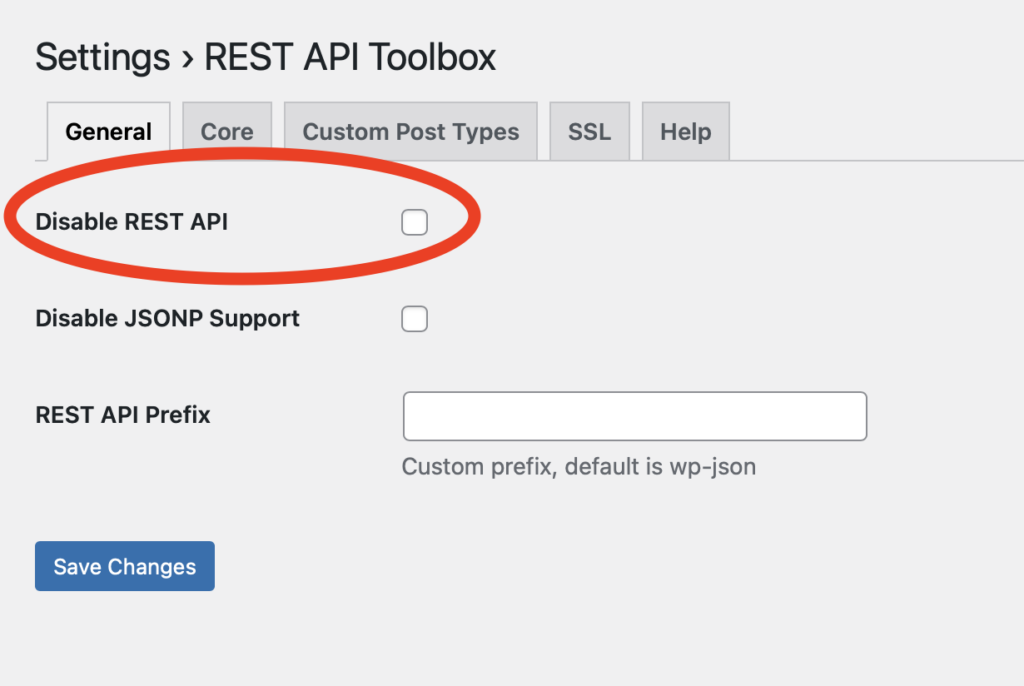
Task: Enable the Disable REST API checkbox
Action: pyautogui.click(x=415, y=222)
